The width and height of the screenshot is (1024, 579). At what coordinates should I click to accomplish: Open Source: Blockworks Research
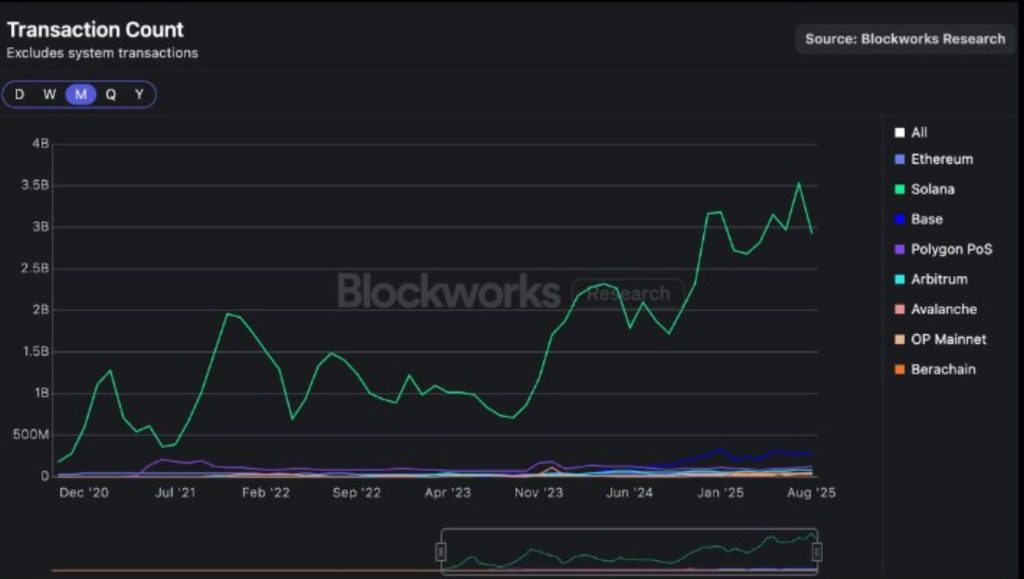pyautogui.click(x=903, y=39)
